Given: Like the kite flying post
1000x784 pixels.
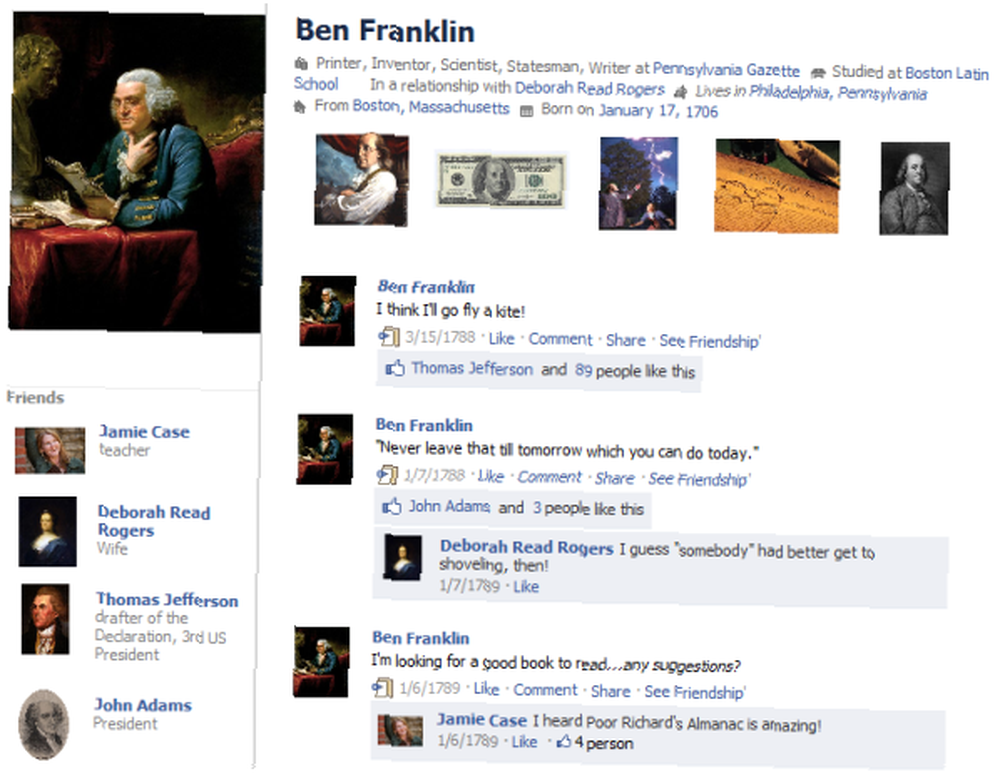Looking at the screenshot, I should 501,339.
